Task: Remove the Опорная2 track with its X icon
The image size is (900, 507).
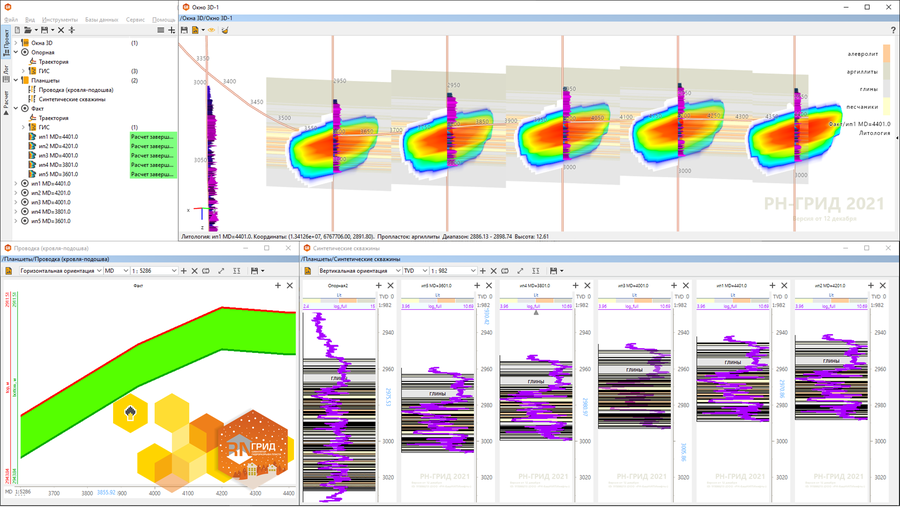Action: 391,286
